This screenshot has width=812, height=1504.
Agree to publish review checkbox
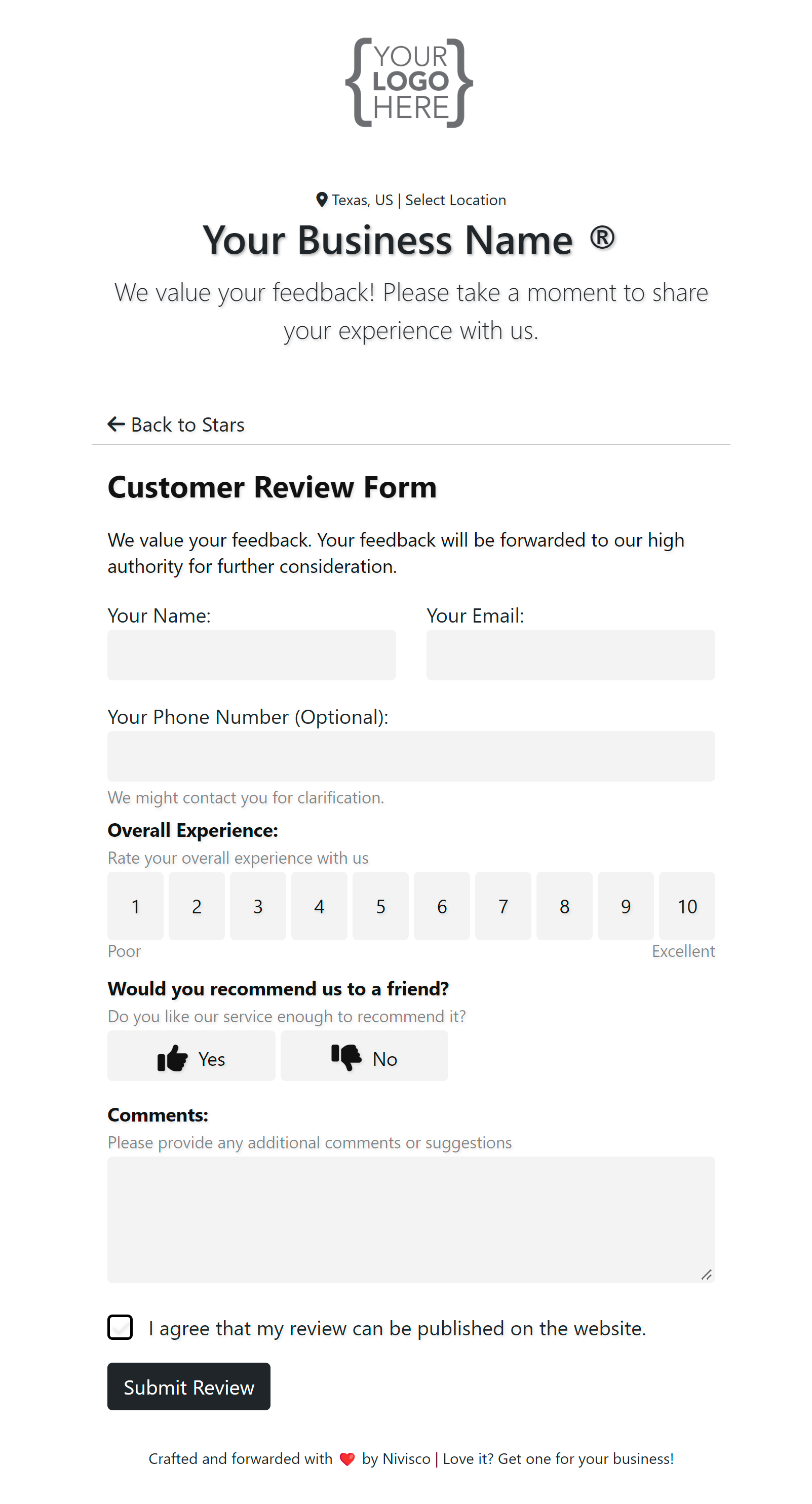[x=120, y=1327]
